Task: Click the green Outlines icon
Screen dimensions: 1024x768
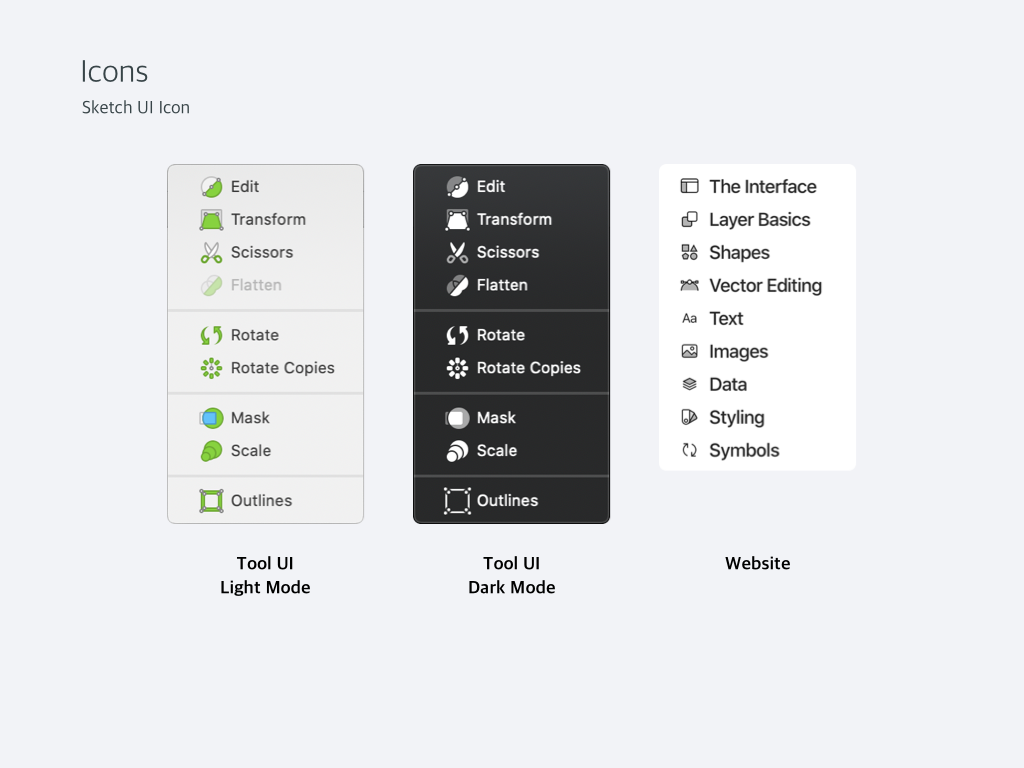Action: [x=211, y=501]
